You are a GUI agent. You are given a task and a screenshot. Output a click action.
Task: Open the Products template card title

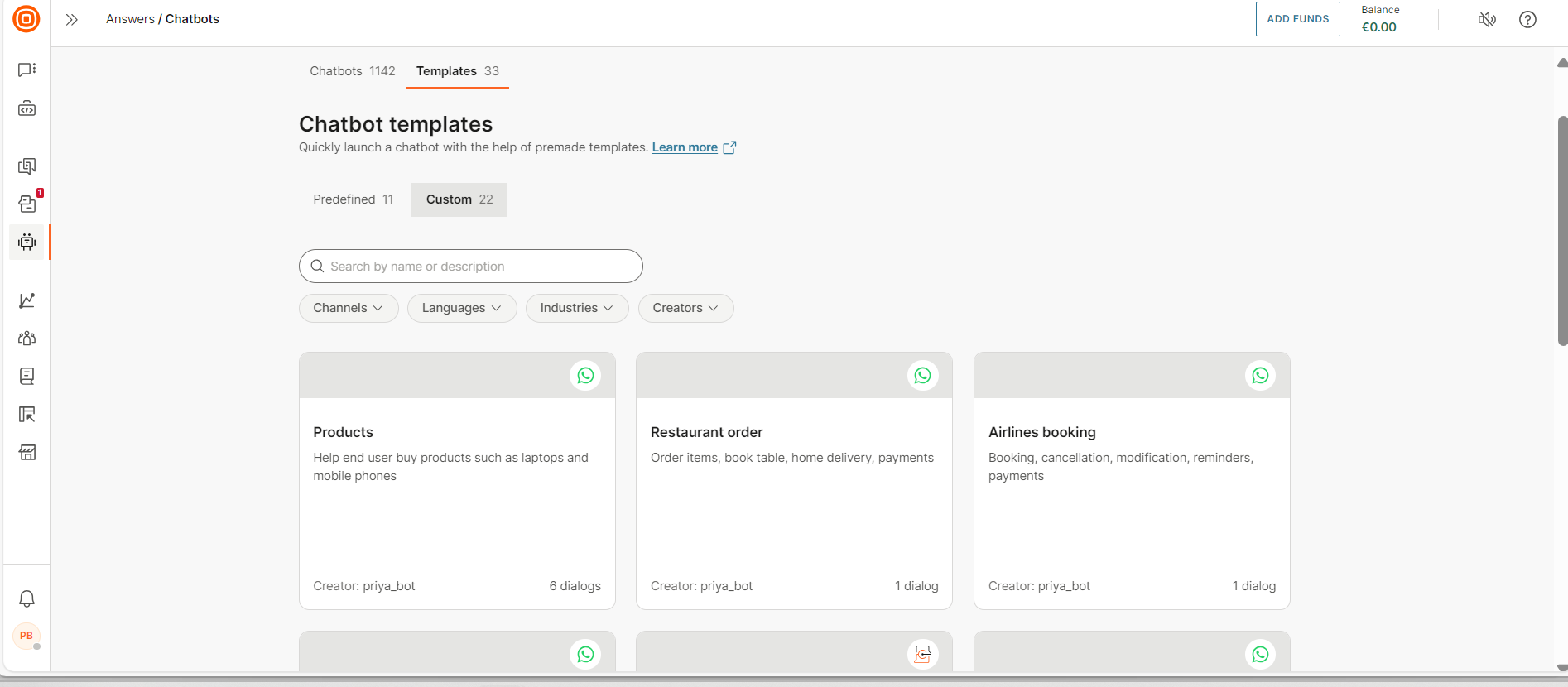343,432
